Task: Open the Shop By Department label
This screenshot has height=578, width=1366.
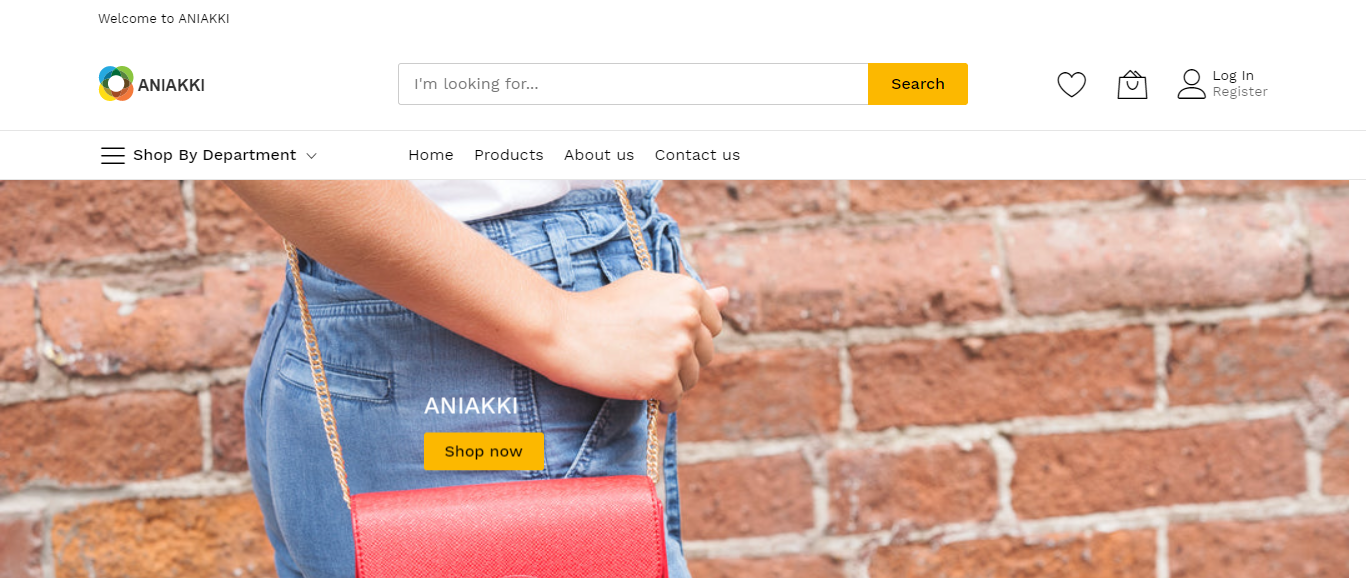Action: pyautogui.click(x=214, y=155)
